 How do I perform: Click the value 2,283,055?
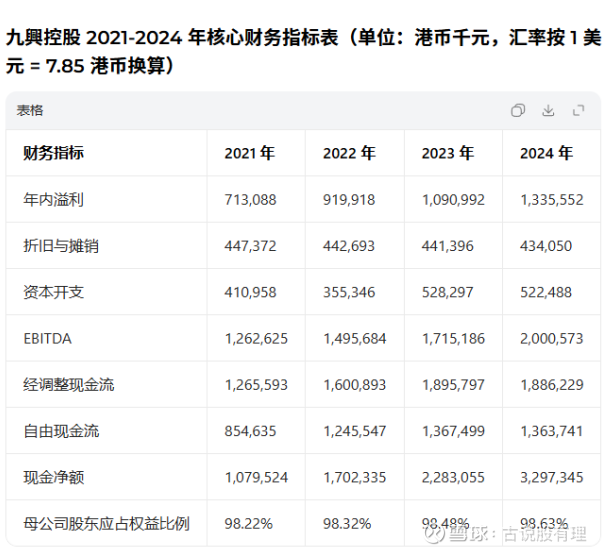(453, 477)
